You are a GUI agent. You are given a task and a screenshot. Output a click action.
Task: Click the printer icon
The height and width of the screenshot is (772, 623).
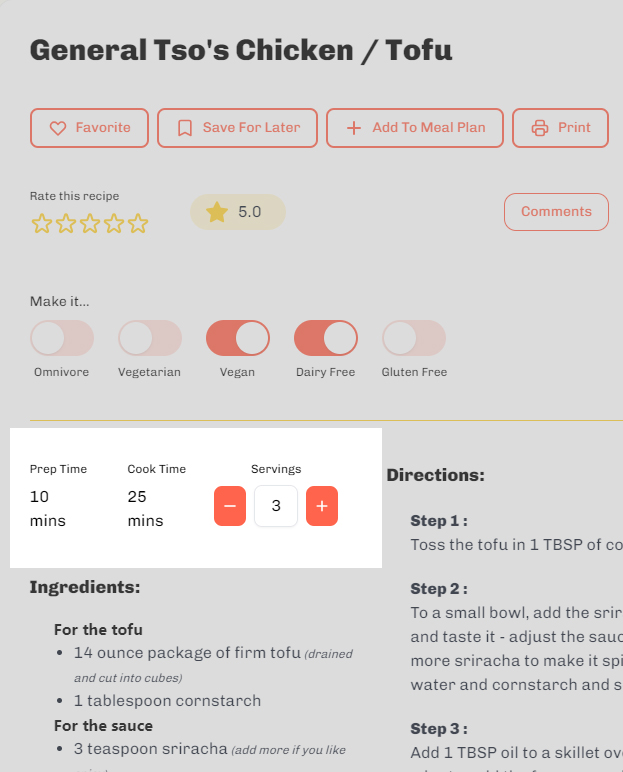click(x=540, y=128)
